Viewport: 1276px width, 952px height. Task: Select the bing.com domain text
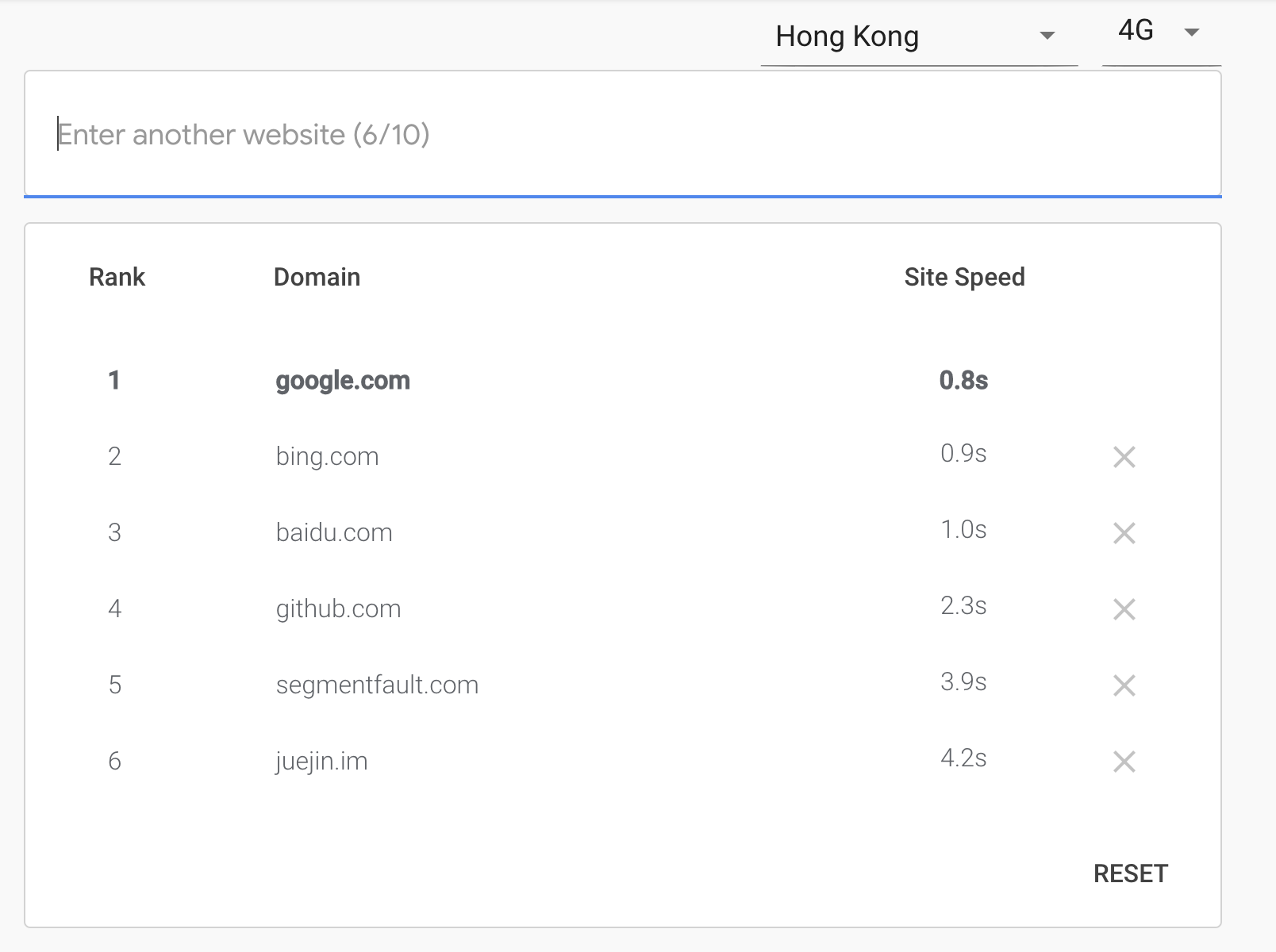(327, 457)
